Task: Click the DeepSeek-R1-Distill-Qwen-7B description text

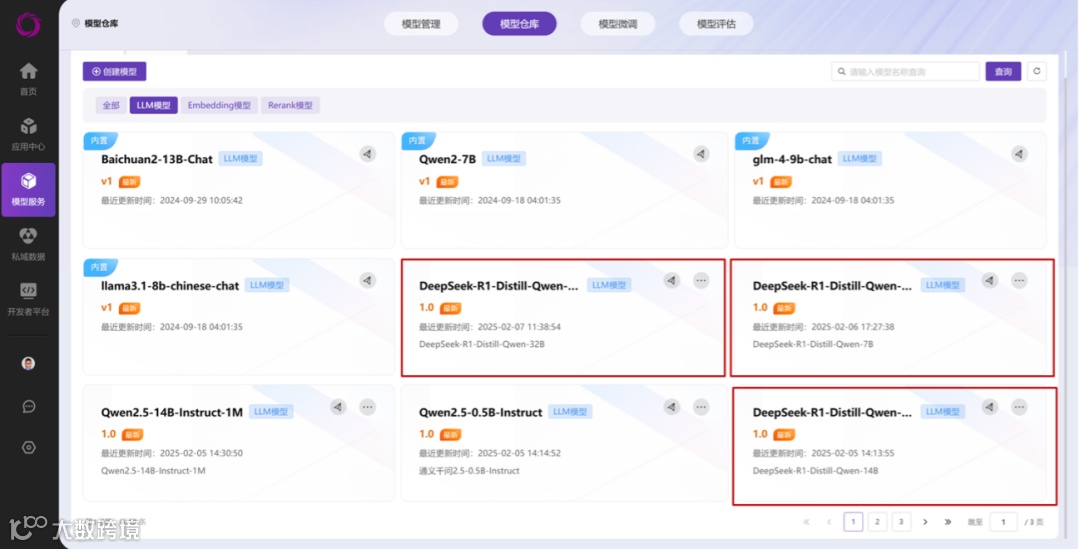Action: coord(813,344)
